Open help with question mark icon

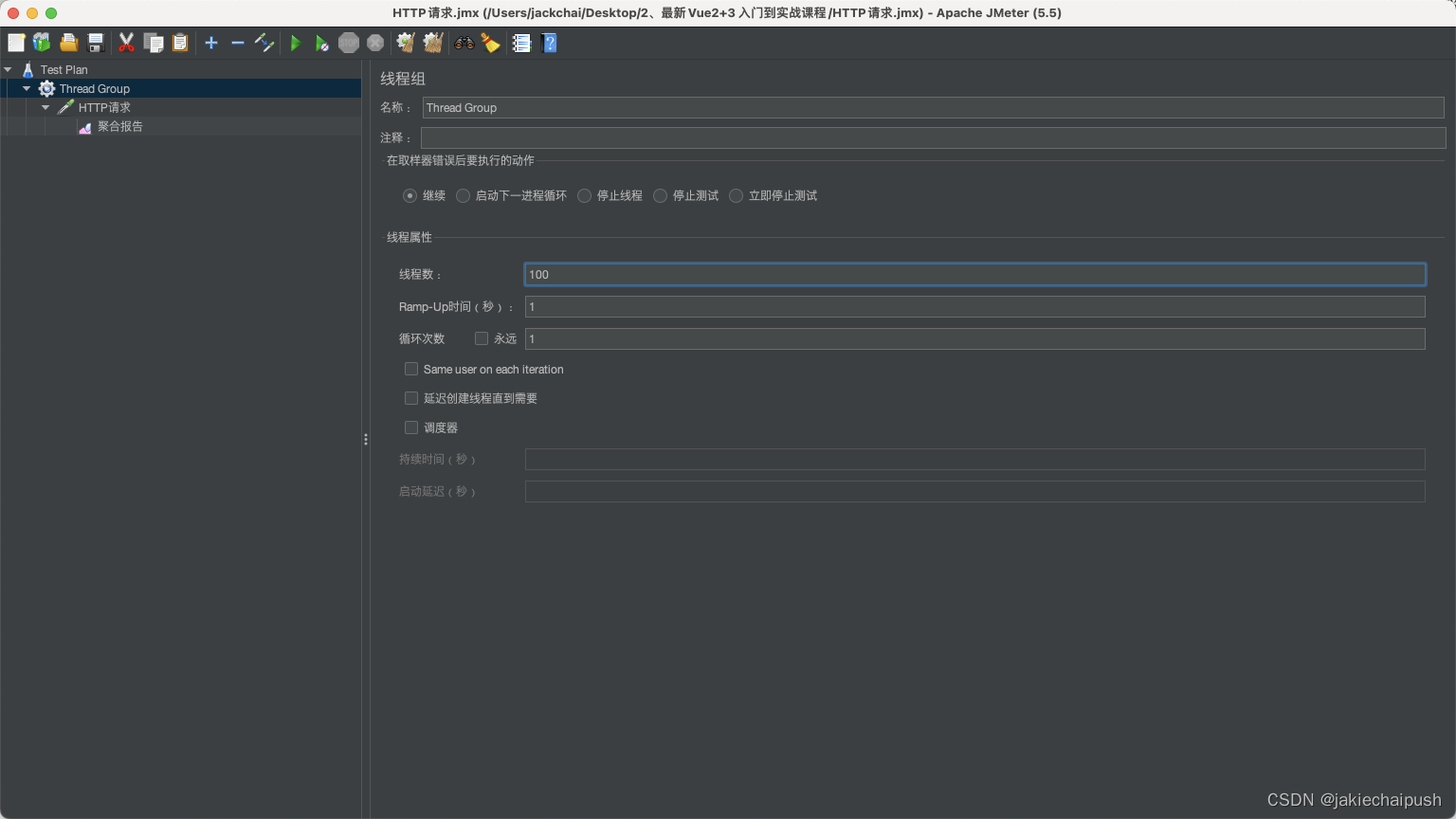click(x=549, y=43)
